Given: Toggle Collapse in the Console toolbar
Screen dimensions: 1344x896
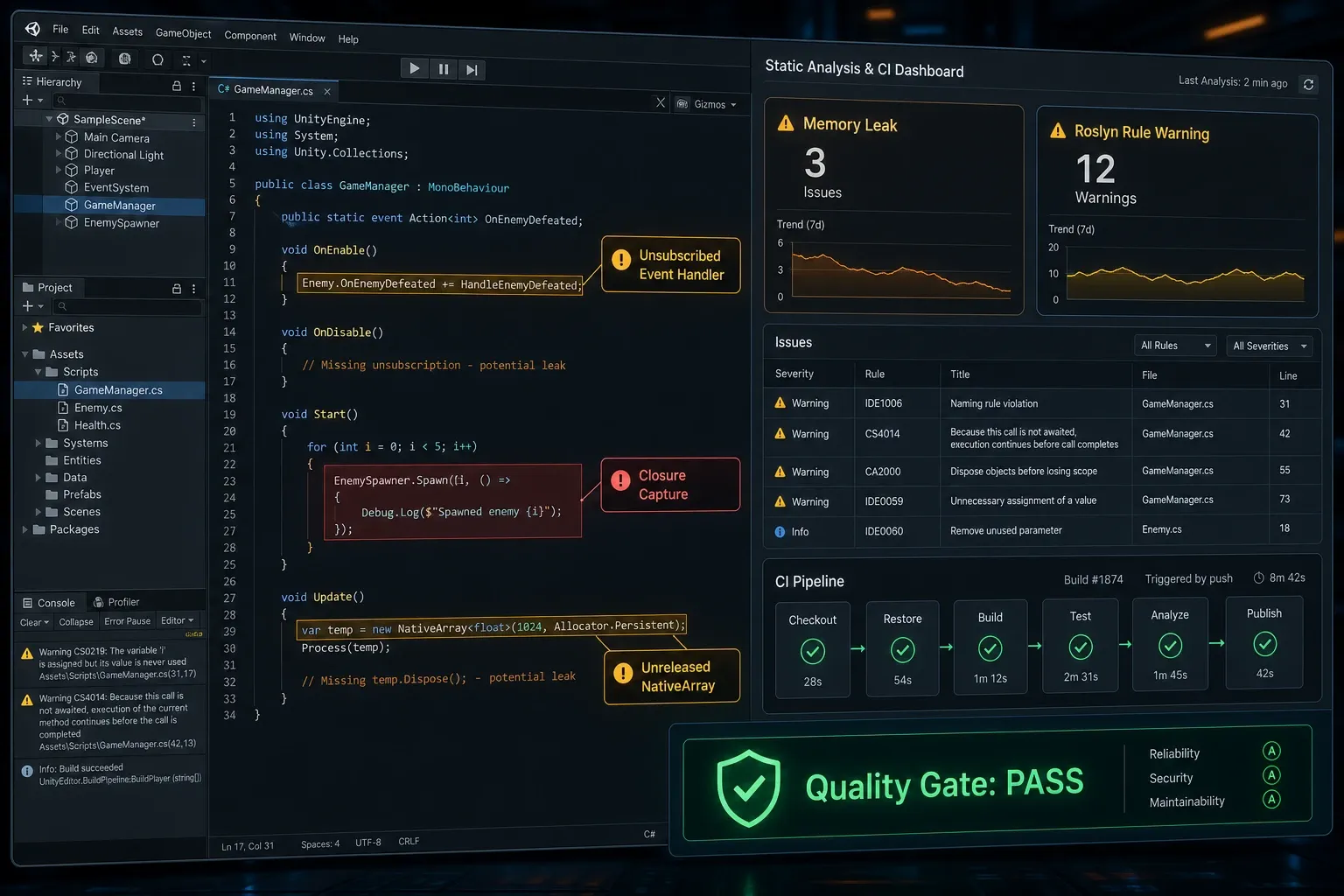Looking at the screenshot, I should tap(76, 622).
